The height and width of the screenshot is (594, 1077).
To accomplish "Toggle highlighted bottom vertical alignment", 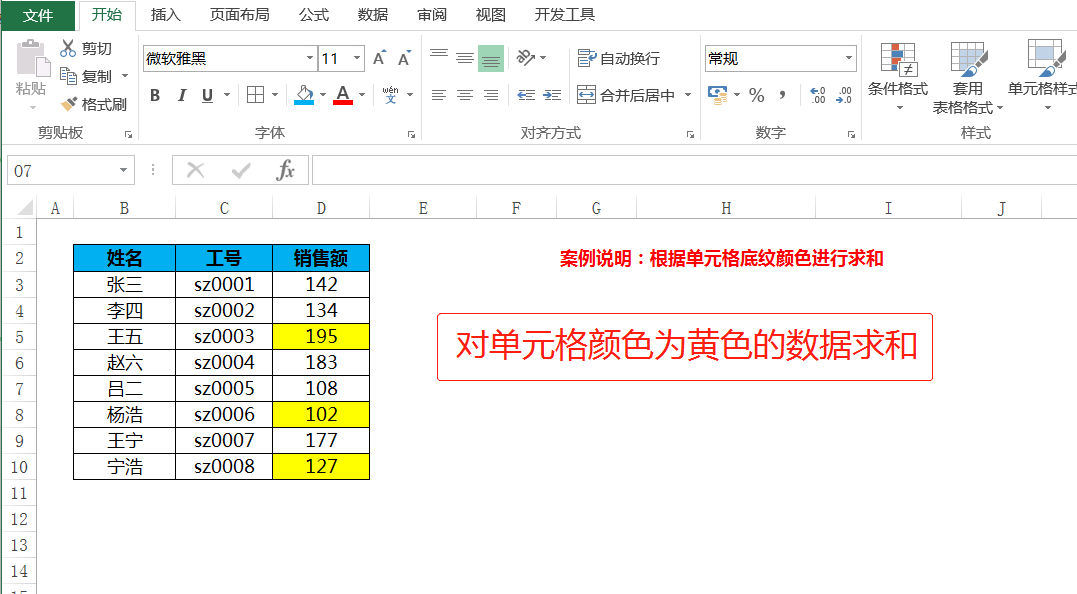I will [490, 58].
